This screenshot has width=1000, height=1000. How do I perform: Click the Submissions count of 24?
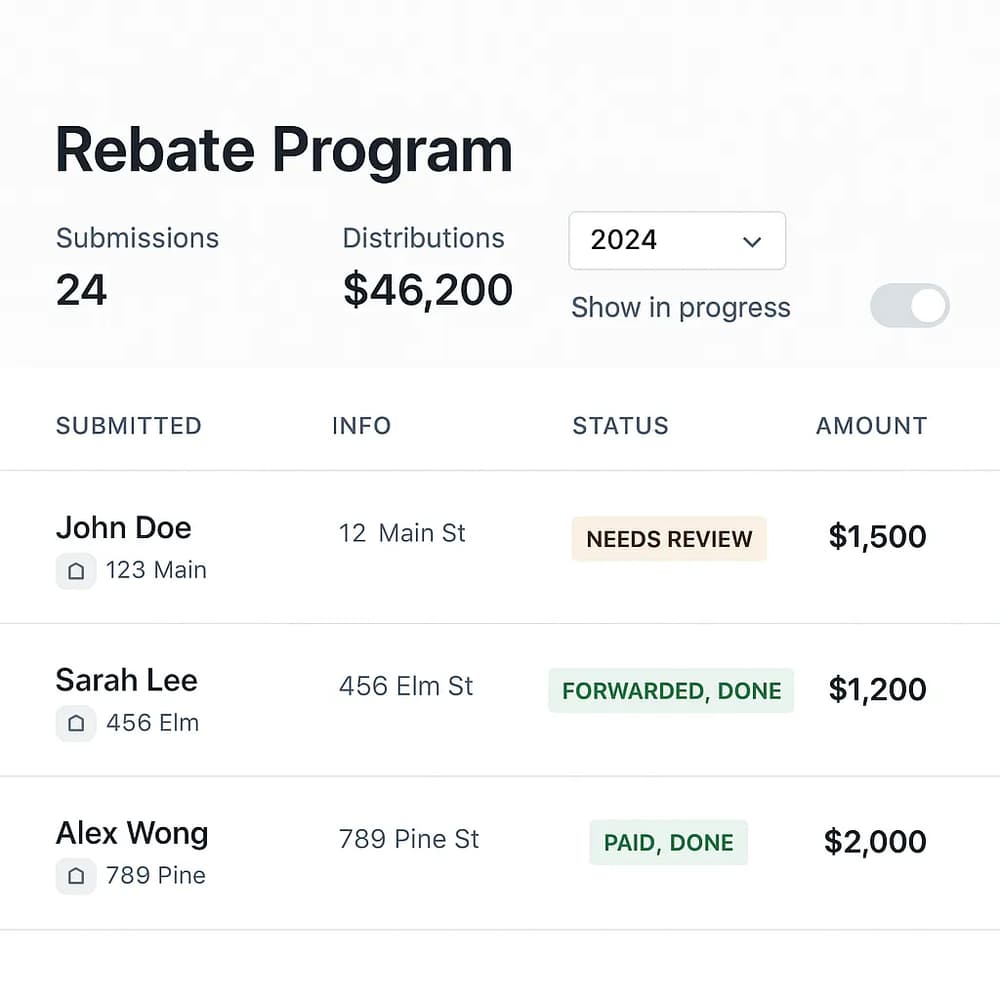pos(81,289)
